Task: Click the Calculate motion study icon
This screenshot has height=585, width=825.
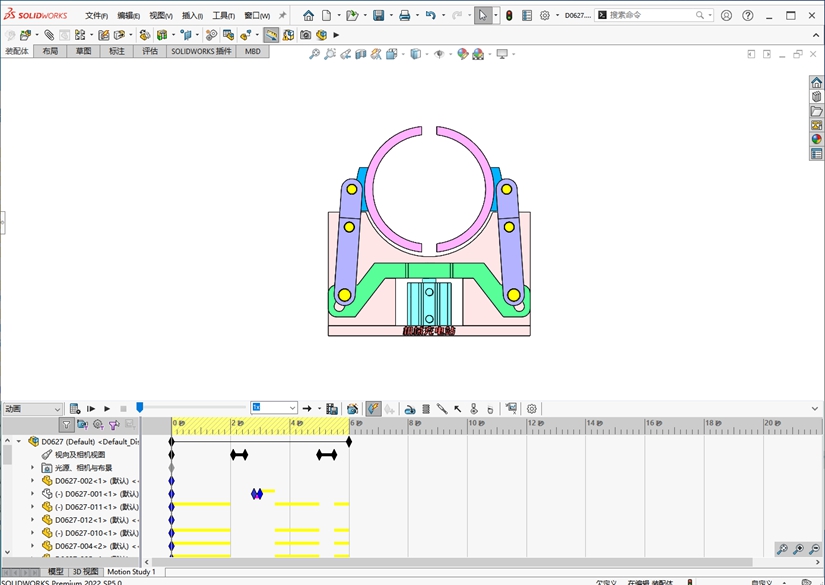Action: click(74, 409)
